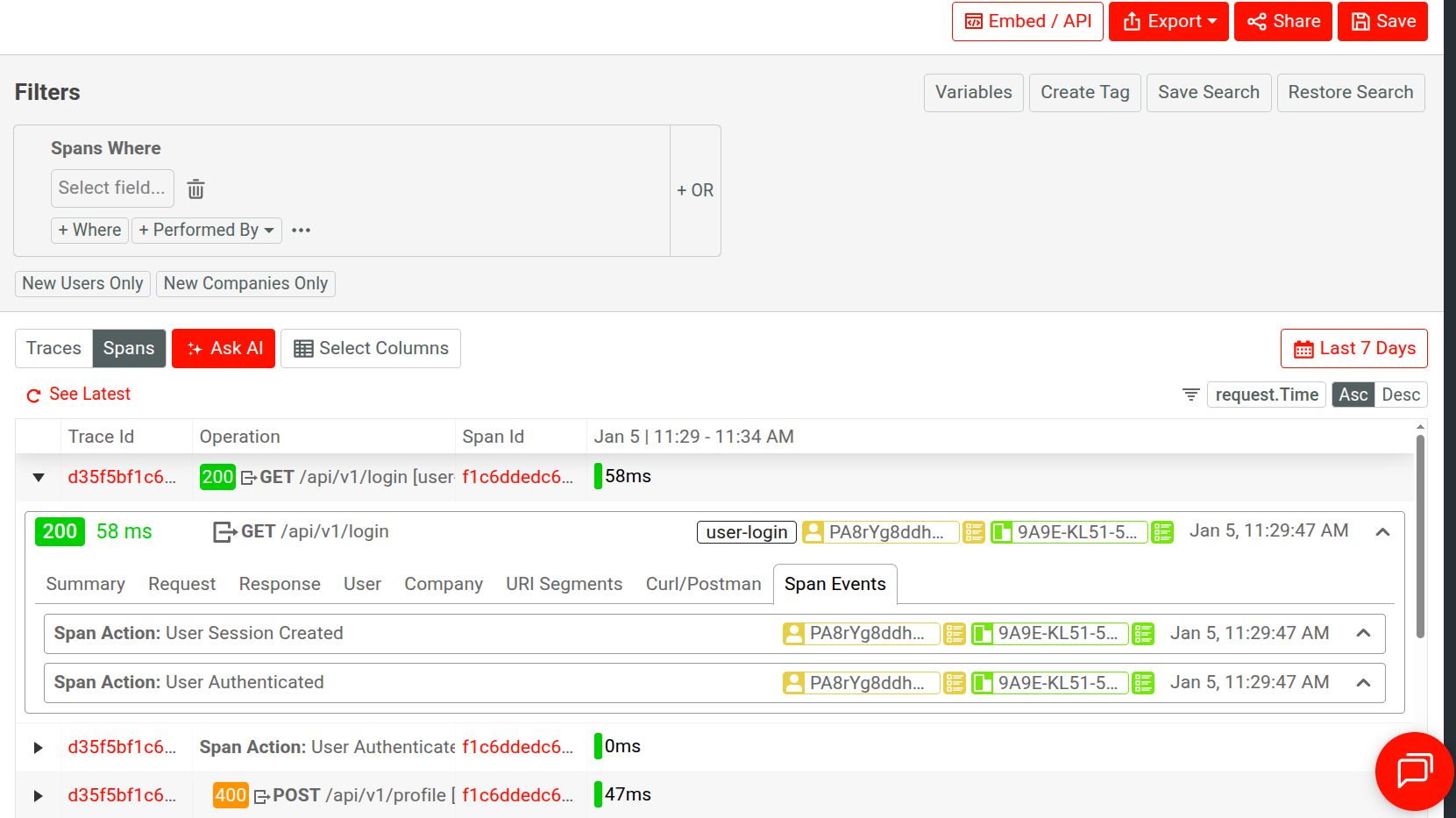Enable the New Users Only filter
The width and height of the screenshot is (1456, 818).
click(x=82, y=283)
